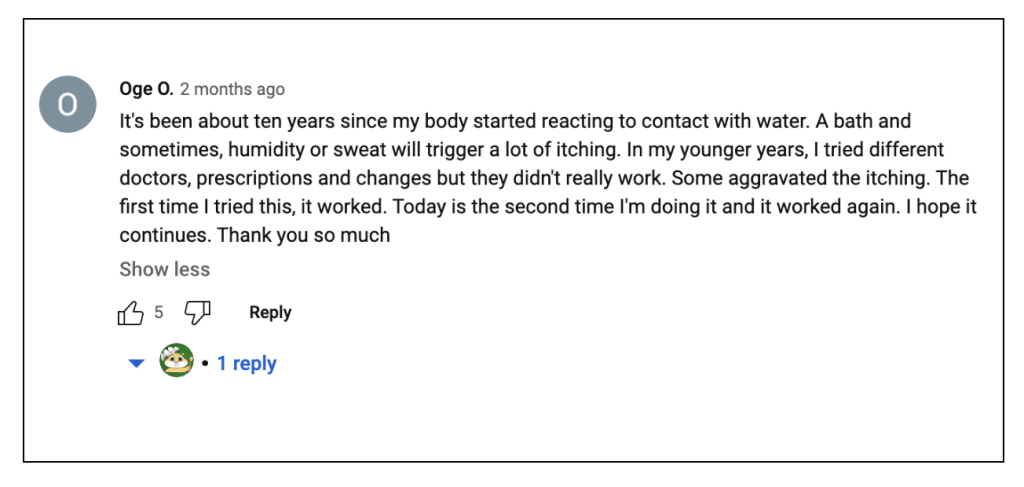Collapse replies using the blue triangle arrow

coord(136,364)
